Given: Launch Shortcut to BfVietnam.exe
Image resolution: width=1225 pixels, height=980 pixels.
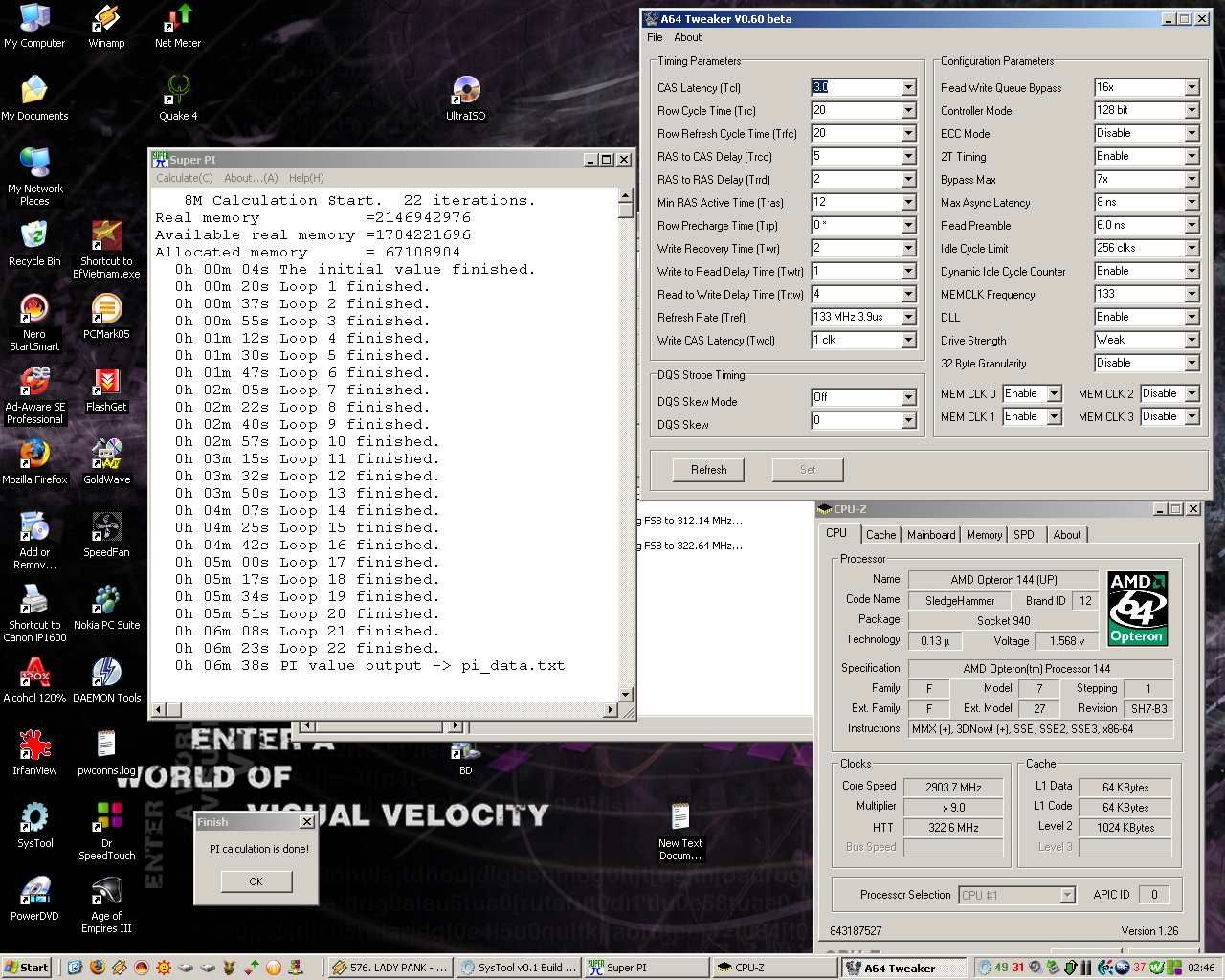Looking at the screenshot, I should coord(106,250).
